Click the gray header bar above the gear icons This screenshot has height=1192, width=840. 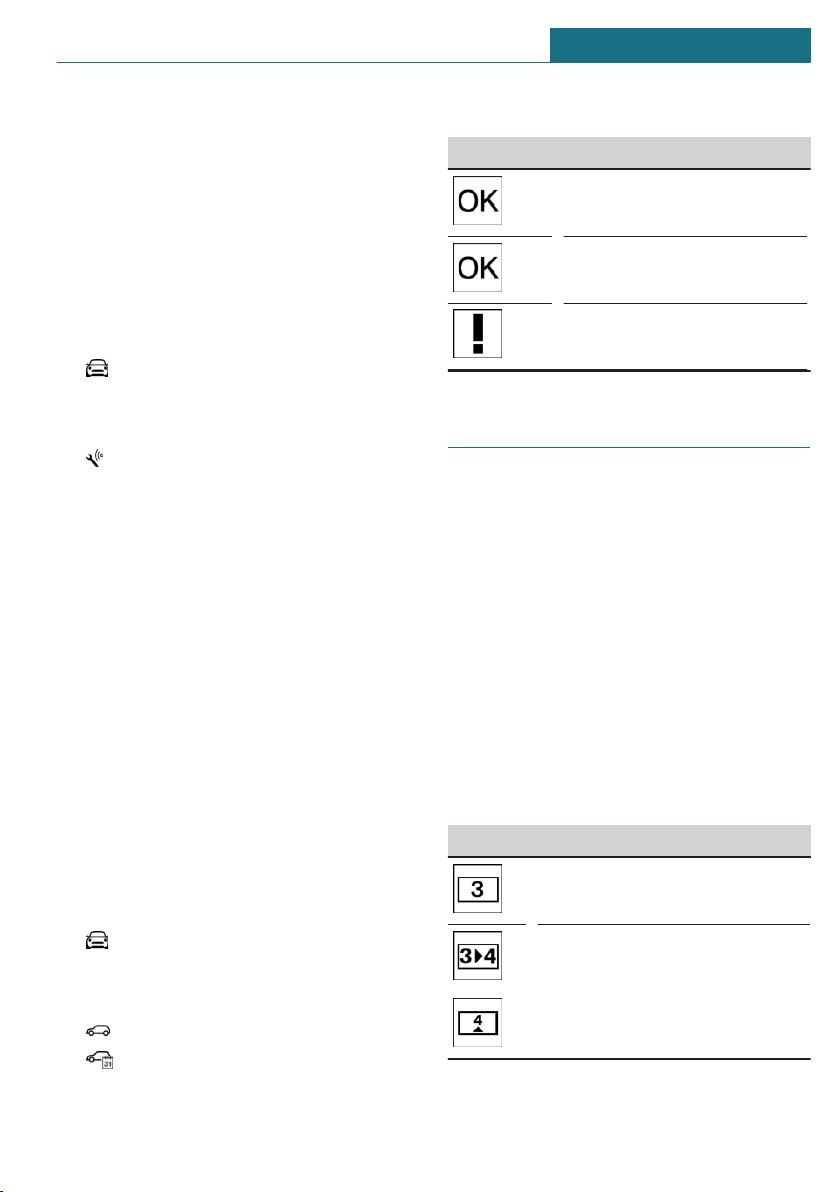[628, 841]
